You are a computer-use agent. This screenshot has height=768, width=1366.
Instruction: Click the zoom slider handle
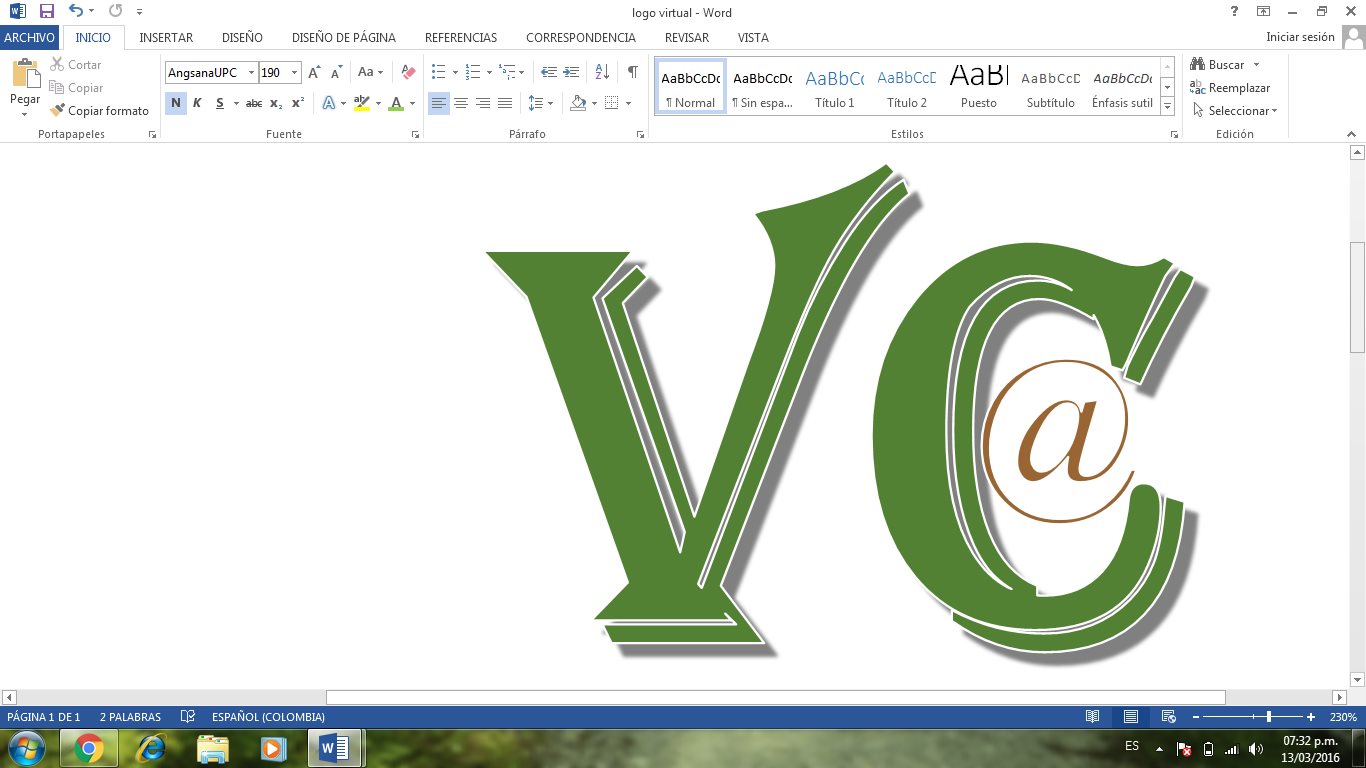pyautogui.click(x=1269, y=717)
